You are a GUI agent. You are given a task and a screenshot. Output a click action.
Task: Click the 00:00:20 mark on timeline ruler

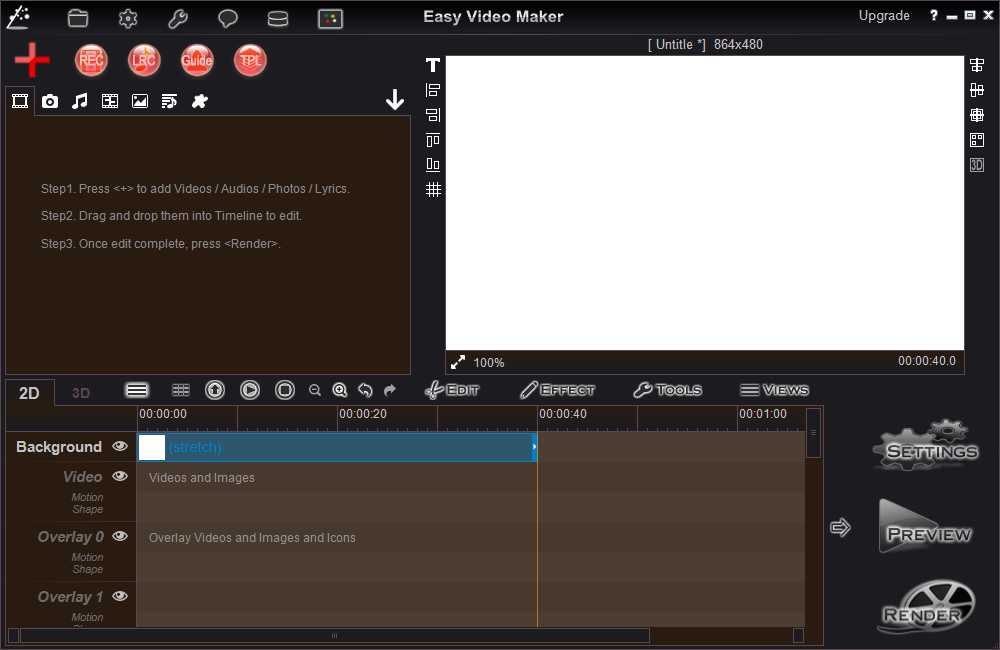tap(362, 414)
